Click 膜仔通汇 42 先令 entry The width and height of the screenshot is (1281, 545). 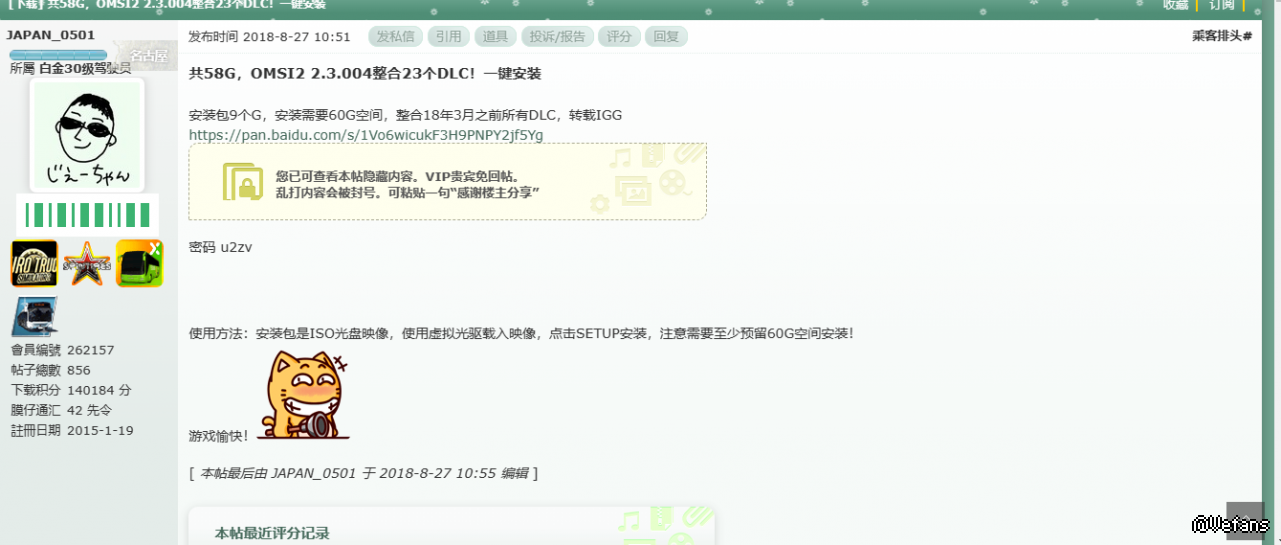[x=62, y=410]
